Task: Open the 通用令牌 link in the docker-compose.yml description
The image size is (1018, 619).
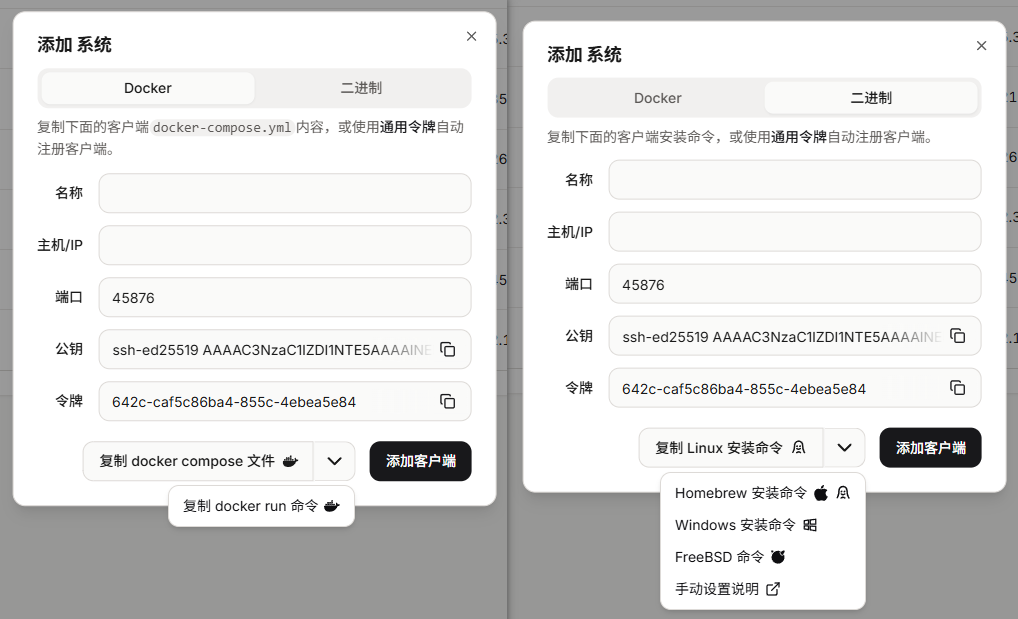Action: pos(408,127)
